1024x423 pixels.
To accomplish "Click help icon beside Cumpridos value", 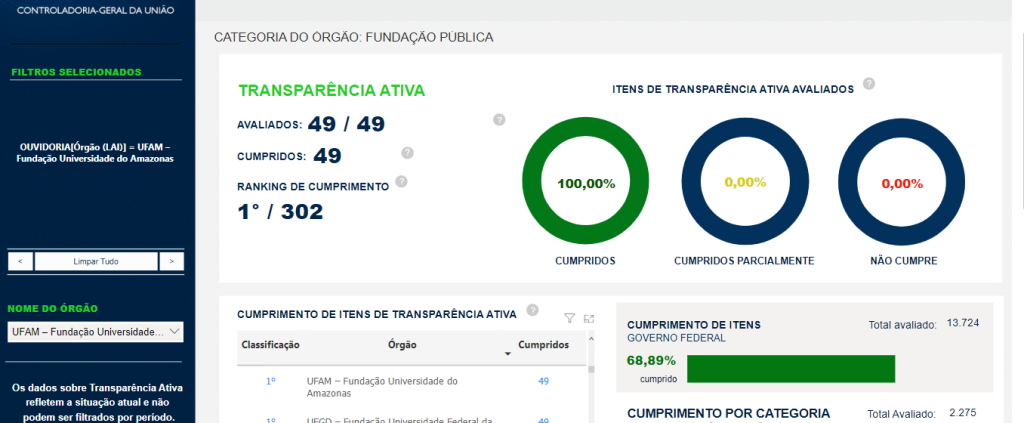I will [407, 153].
